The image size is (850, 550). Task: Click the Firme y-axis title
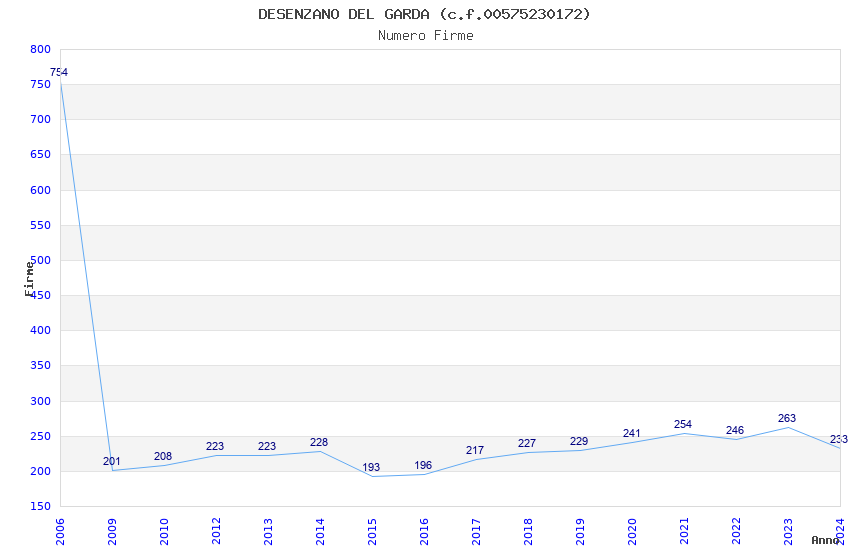point(29,279)
